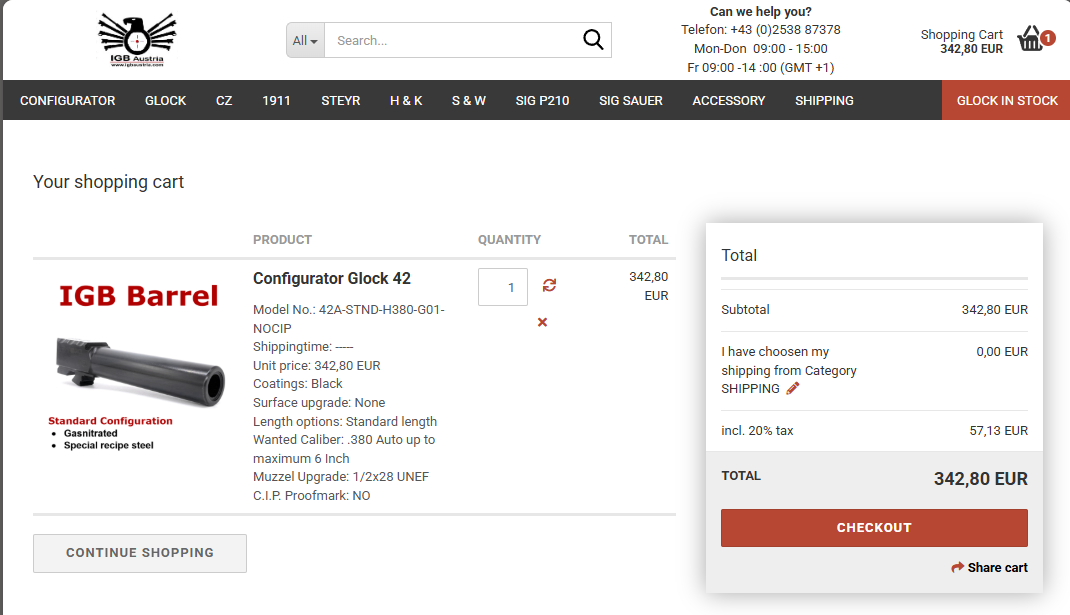Click the 57,13 EUR tax amount
The width and height of the screenshot is (1070, 615).
[x=998, y=431]
